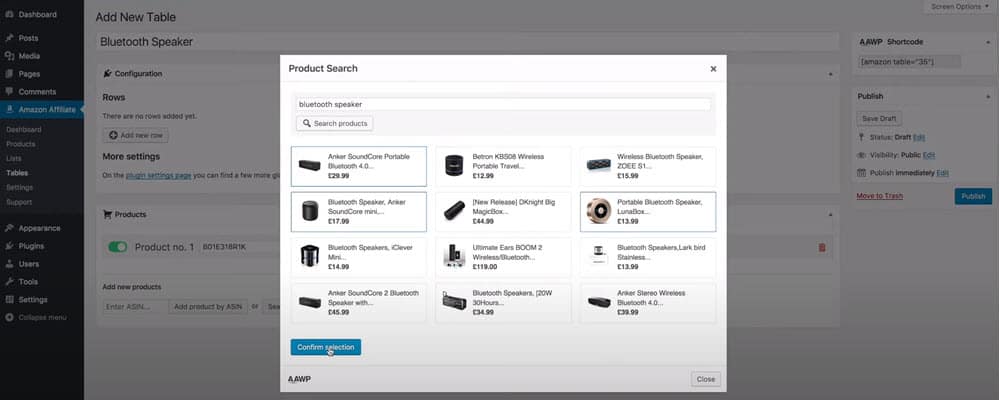Edit the Draft status link
1000x400 pixels.
click(919, 137)
